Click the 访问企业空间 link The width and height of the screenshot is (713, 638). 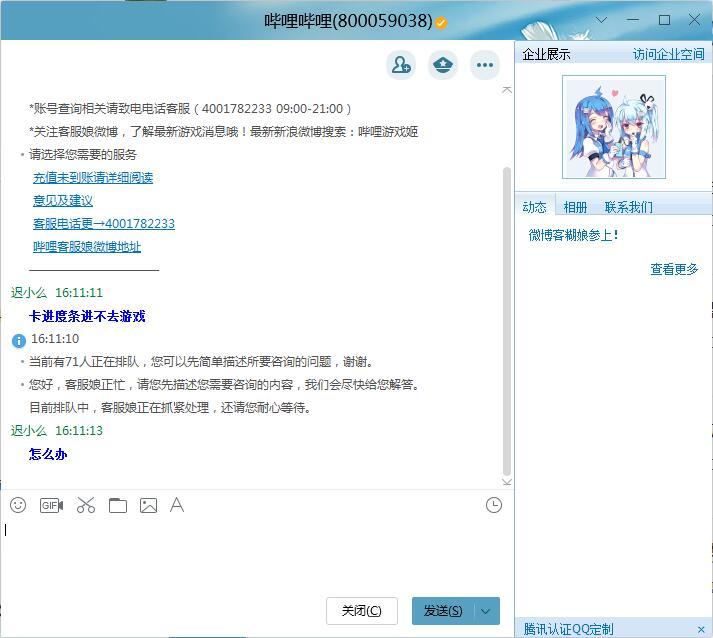(x=668, y=55)
